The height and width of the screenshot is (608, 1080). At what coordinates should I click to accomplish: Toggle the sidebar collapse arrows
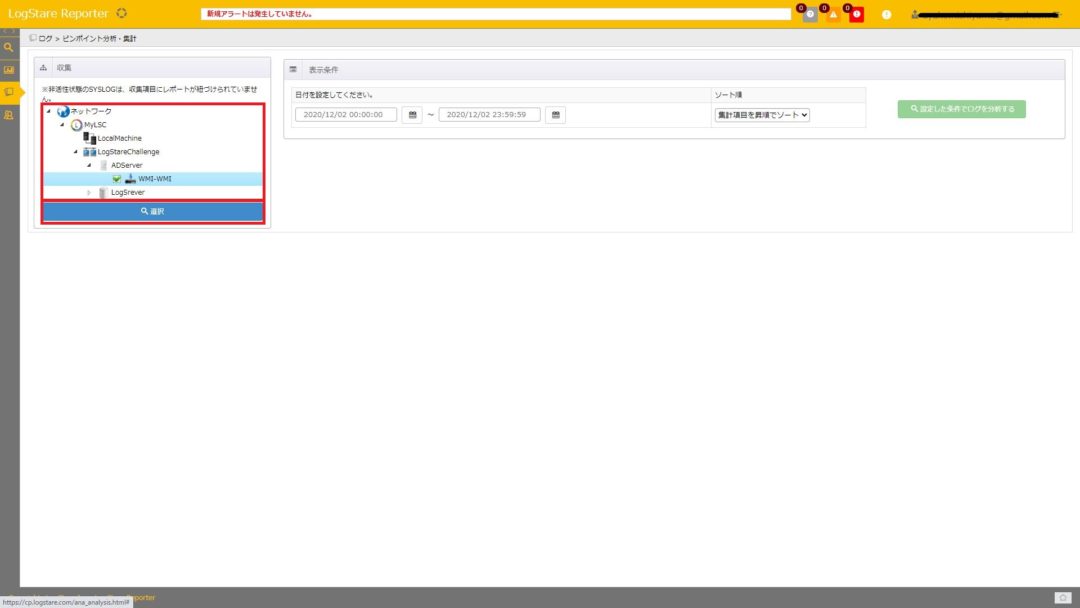9,32
